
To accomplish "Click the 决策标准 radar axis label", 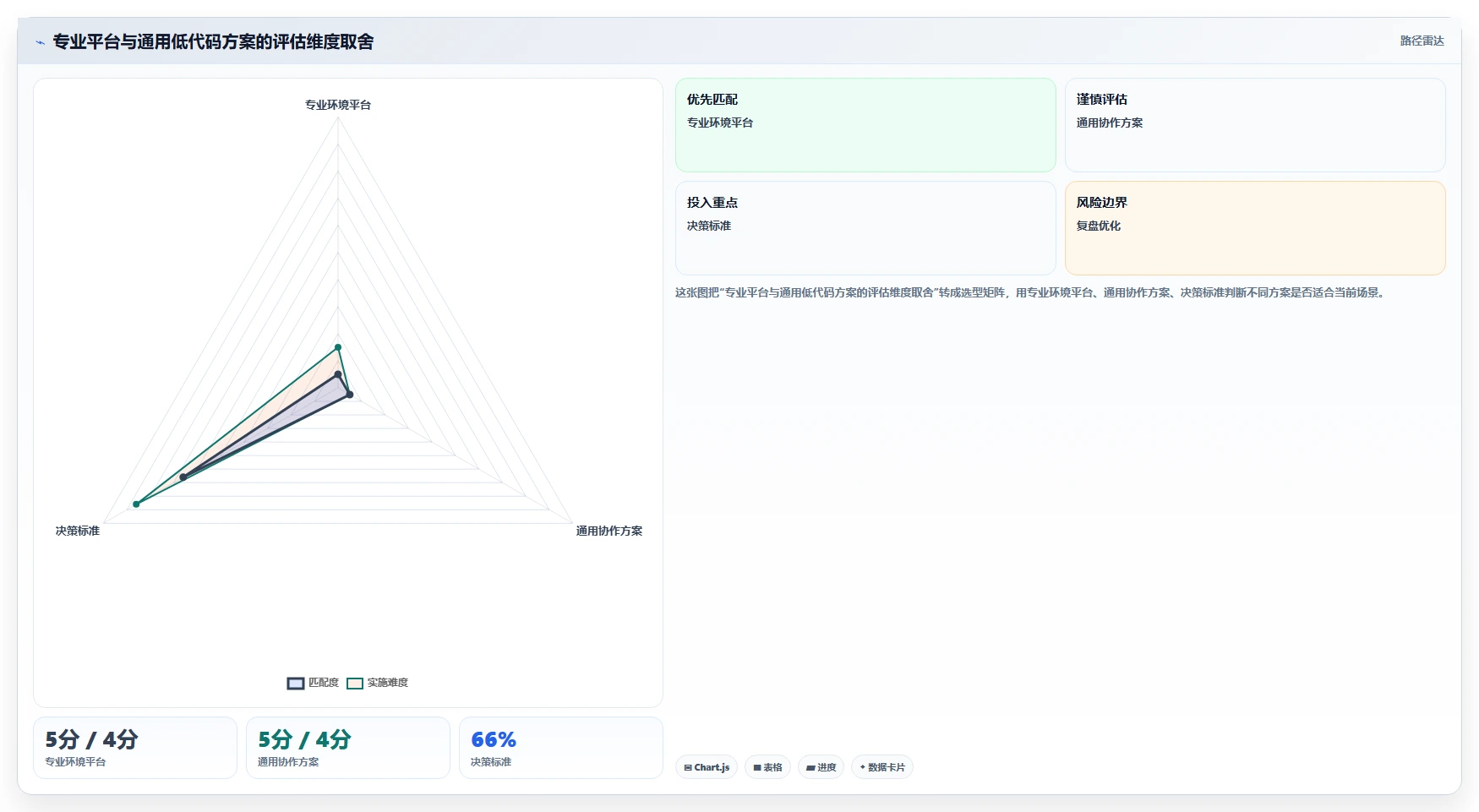I will click(x=78, y=531).
